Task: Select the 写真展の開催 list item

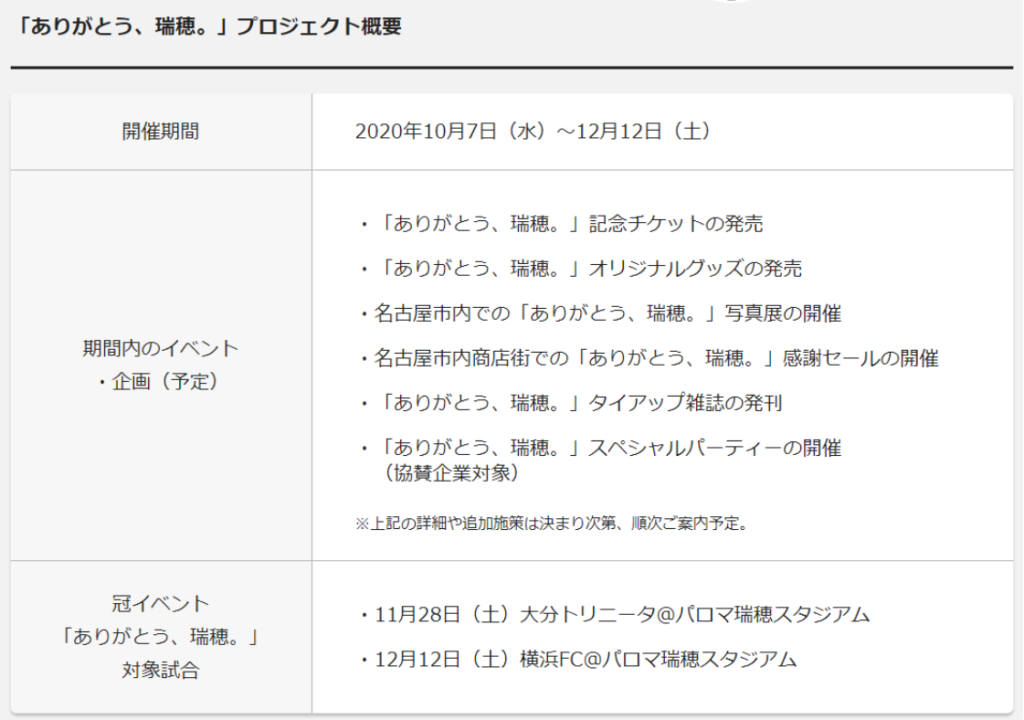Action: pyautogui.click(x=600, y=314)
